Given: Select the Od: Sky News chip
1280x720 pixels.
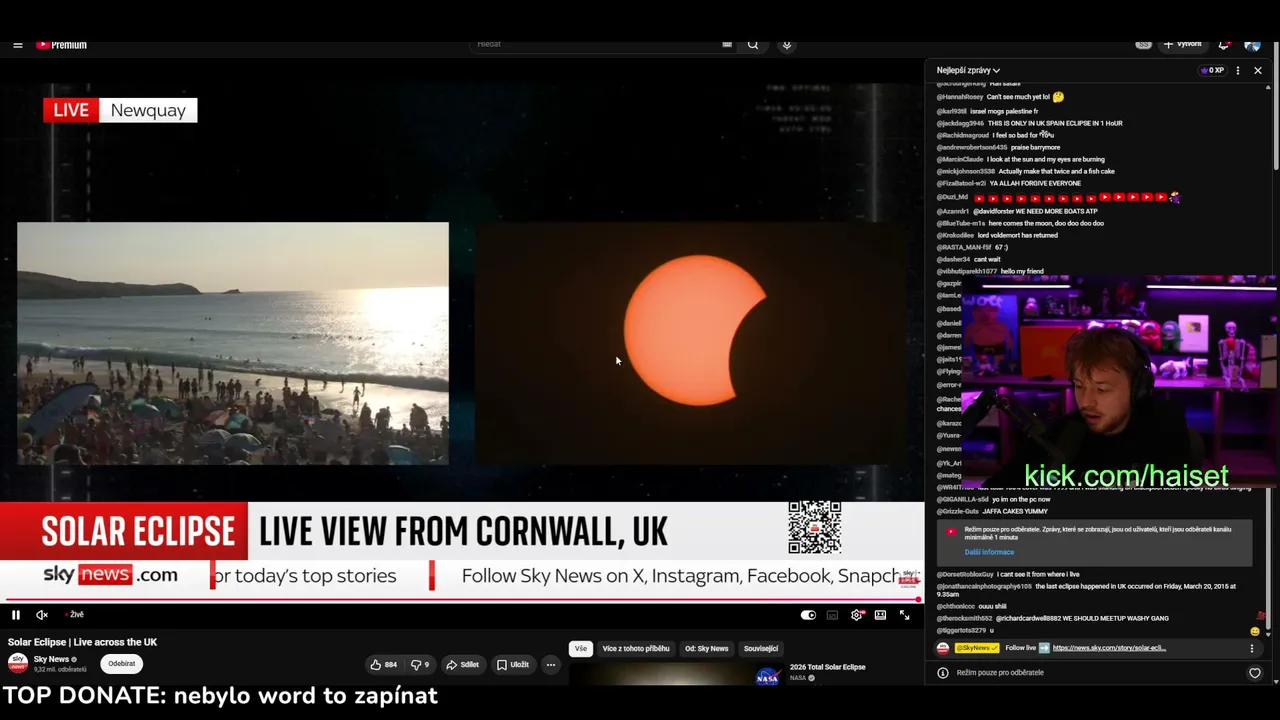Looking at the screenshot, I should click(707, 649).
